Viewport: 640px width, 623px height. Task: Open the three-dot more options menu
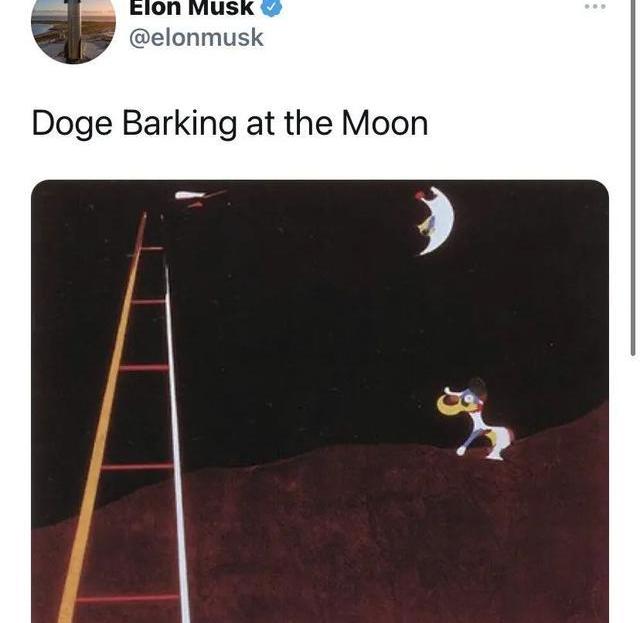[595, 7]
